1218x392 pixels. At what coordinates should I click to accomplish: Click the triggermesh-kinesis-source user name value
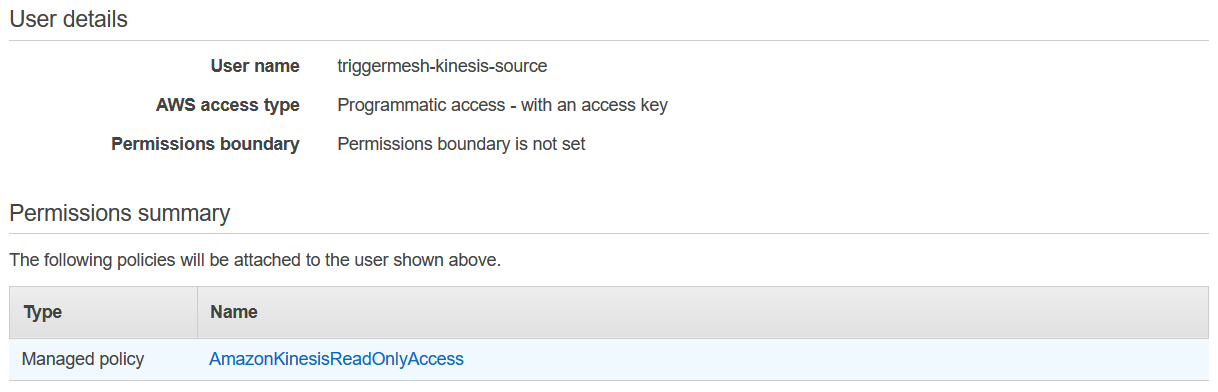[x=442, y=66]
